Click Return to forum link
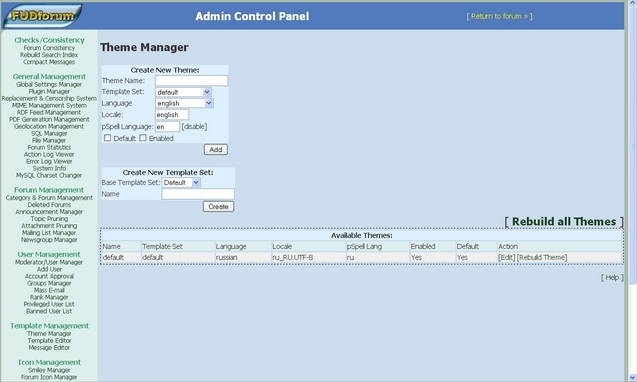 [x=499, y=16]
